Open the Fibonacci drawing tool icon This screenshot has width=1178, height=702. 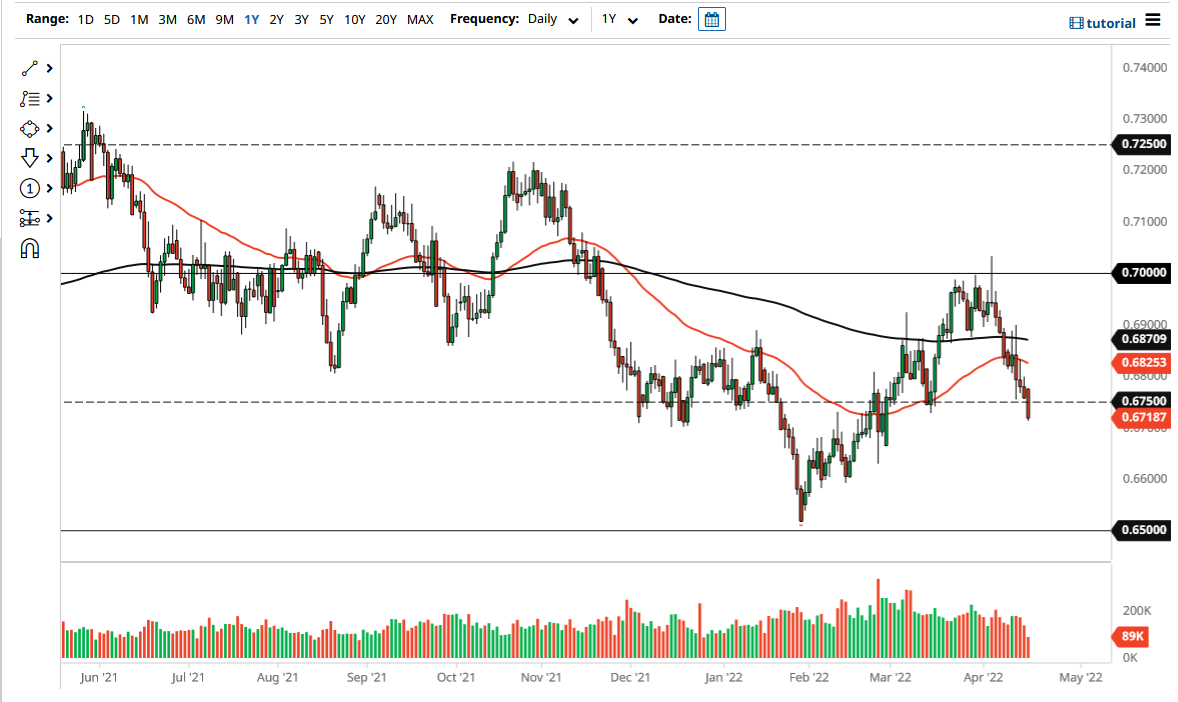(27, 98)
